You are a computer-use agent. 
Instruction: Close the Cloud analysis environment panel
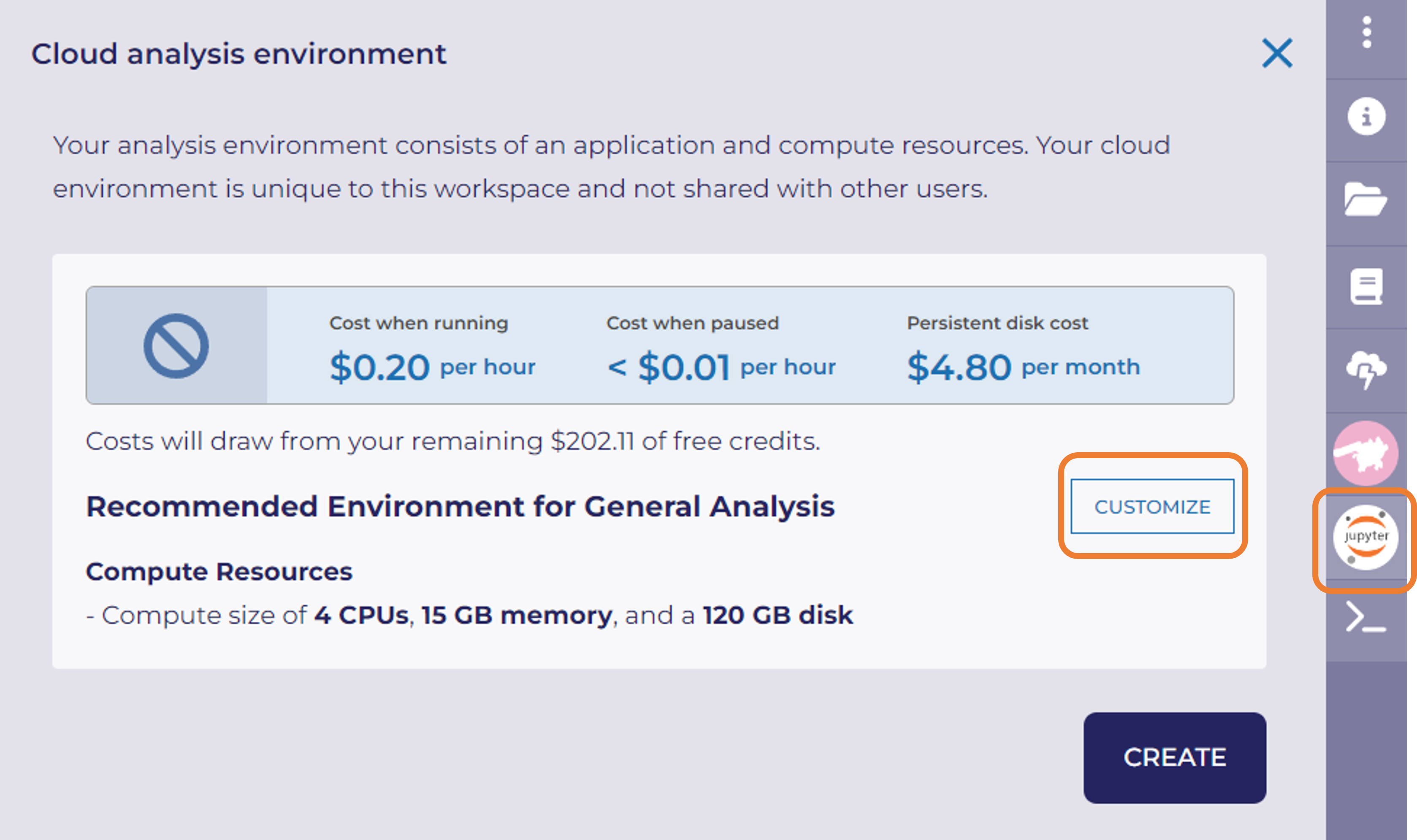(1277, 53)
